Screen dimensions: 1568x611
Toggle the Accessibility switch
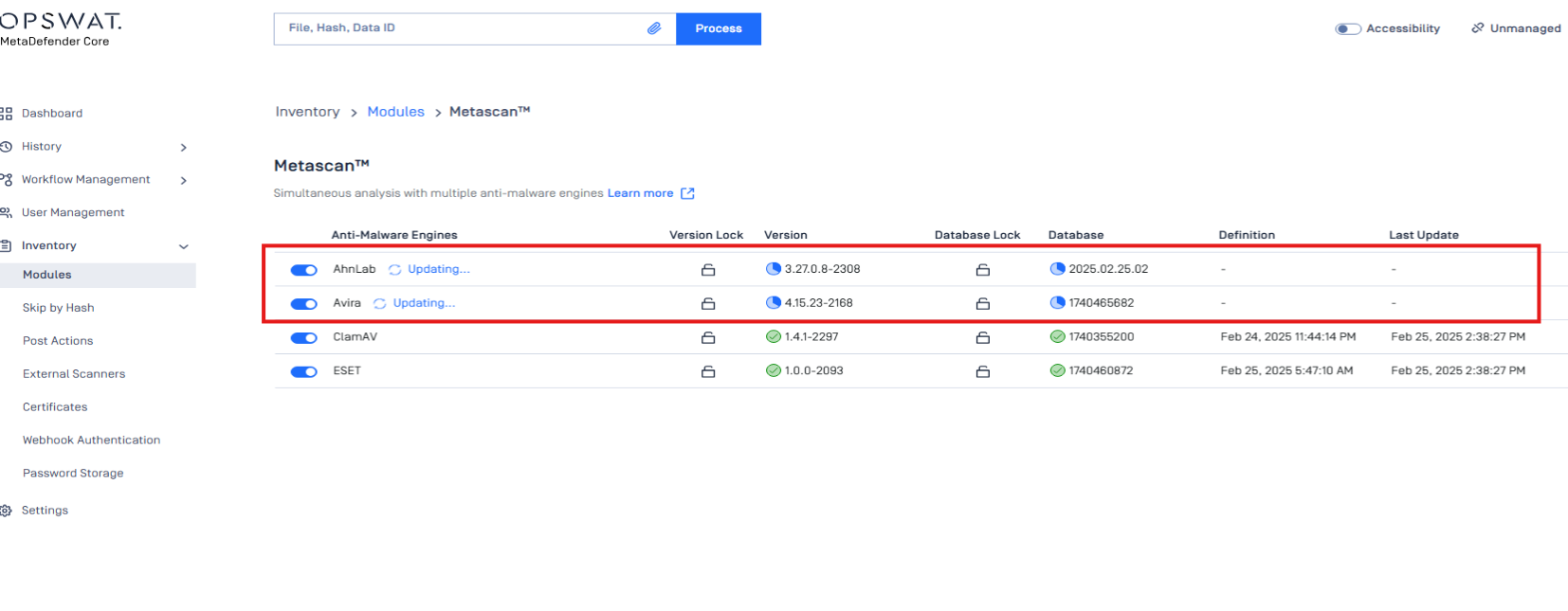pyautogui.click(x=1348, y=29)
